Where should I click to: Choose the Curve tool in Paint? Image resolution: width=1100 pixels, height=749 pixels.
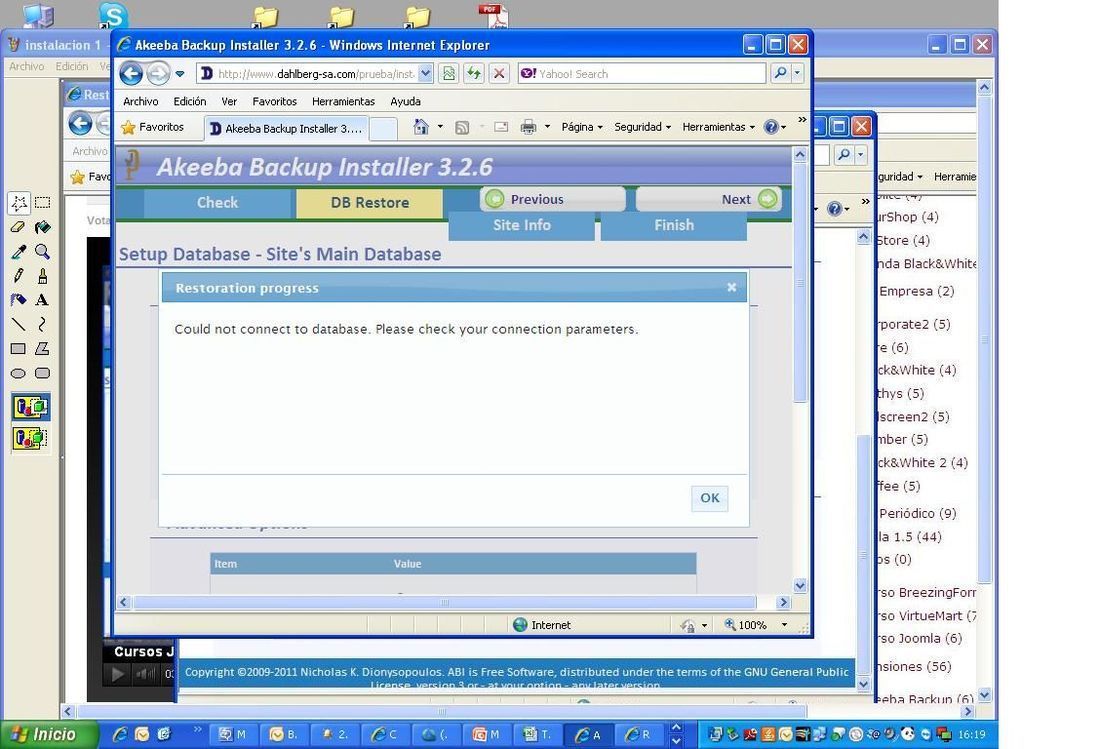[x=43, y=324]
